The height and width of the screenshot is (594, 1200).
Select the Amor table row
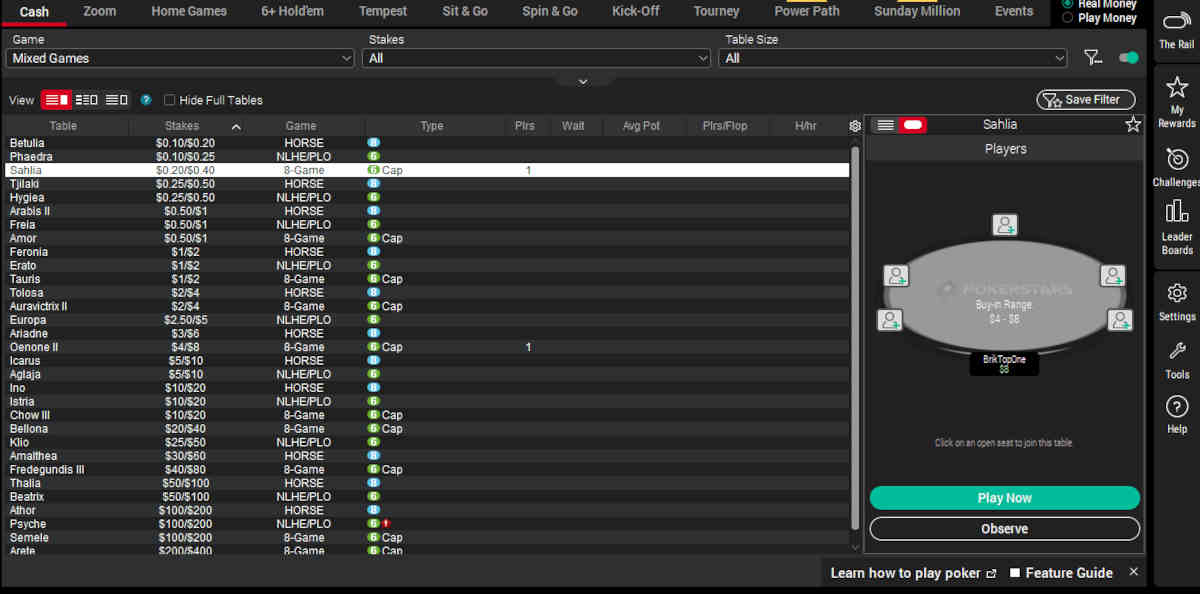pyautogui.click(x=427, y=238)
